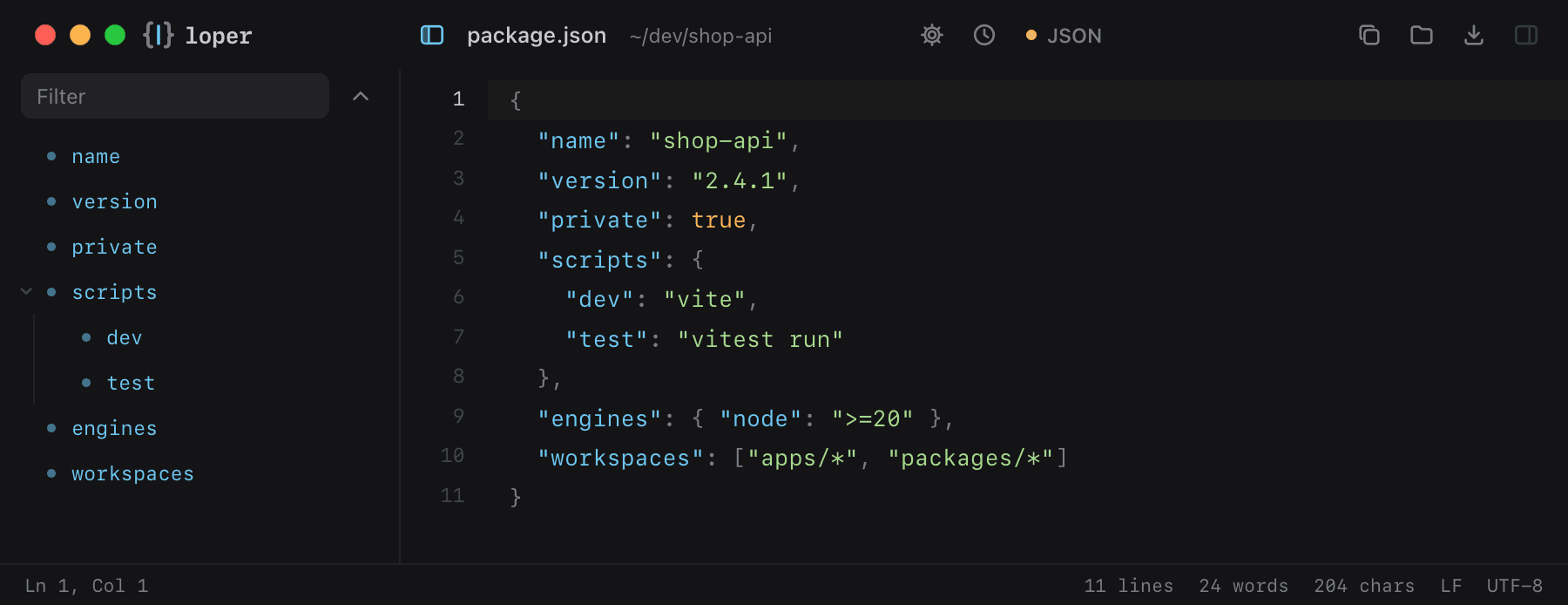Toggle the right side panel icon

(1526, 35)
